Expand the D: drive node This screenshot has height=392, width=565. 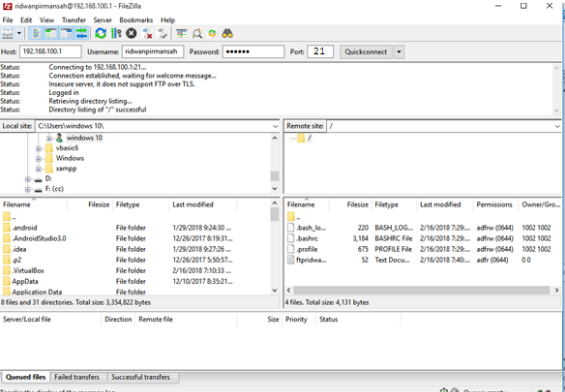(x=28, y=179)
